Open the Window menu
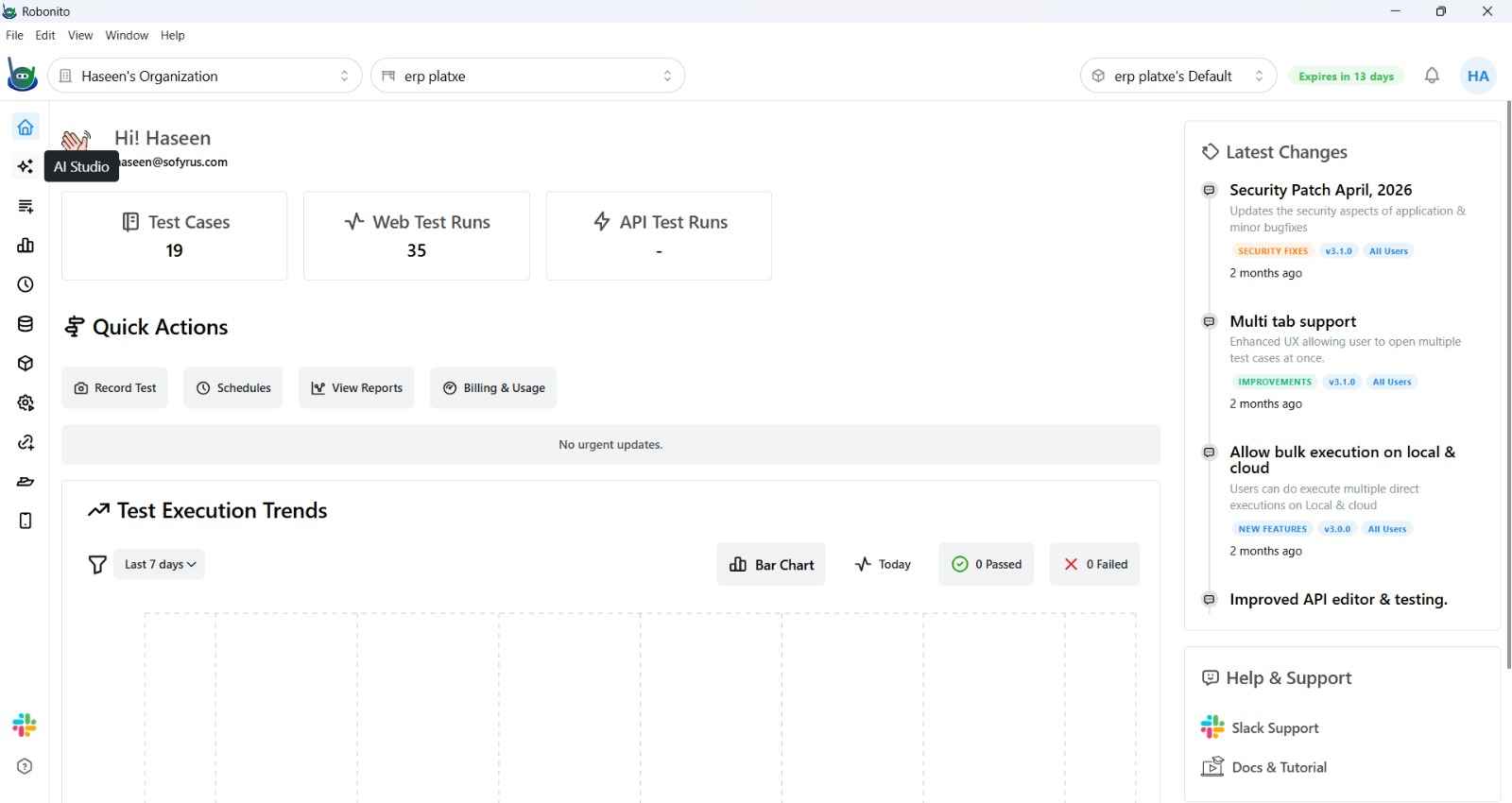 click(x=127, y=35)
